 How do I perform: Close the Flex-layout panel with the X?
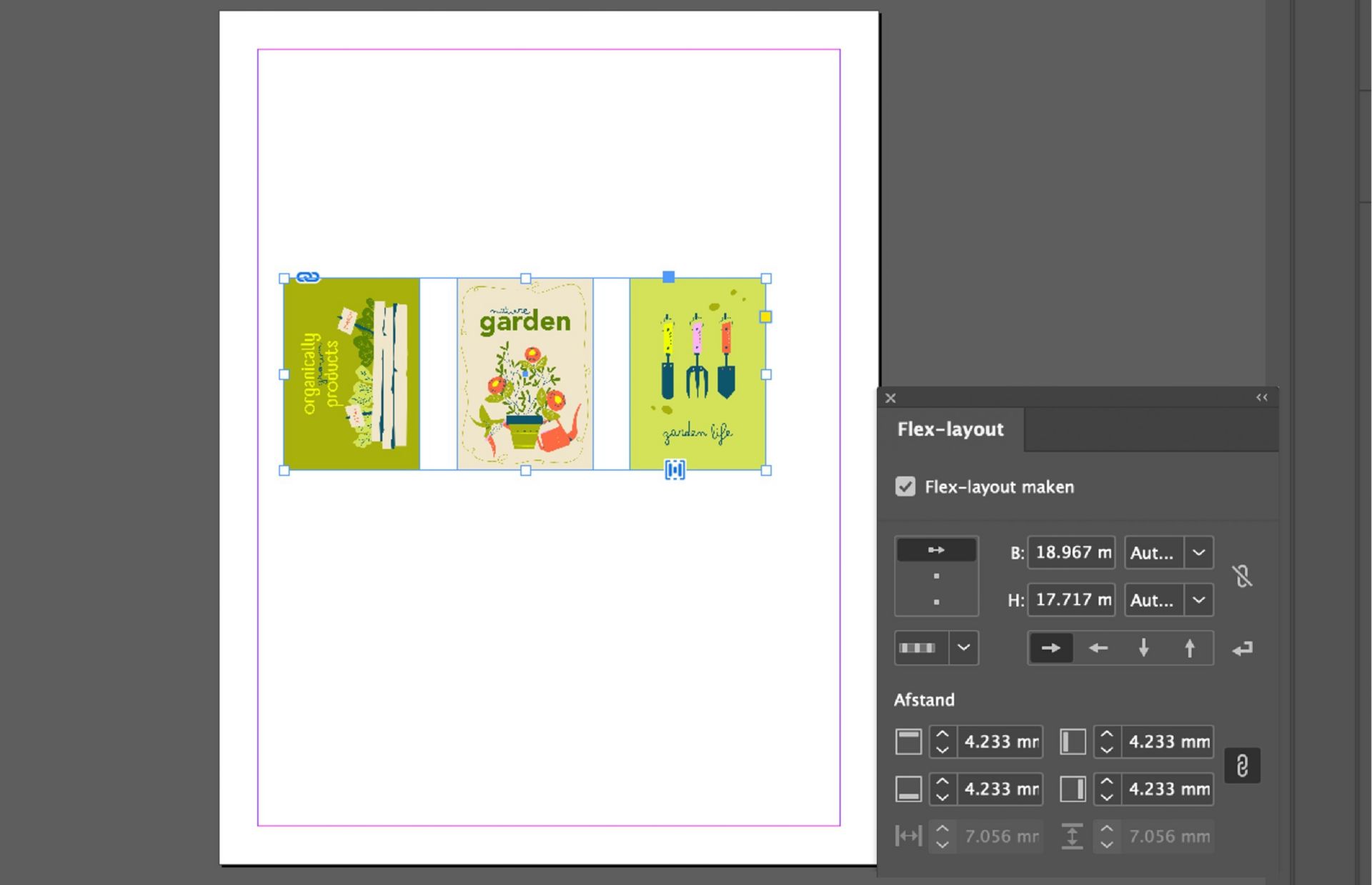point(890,398)
